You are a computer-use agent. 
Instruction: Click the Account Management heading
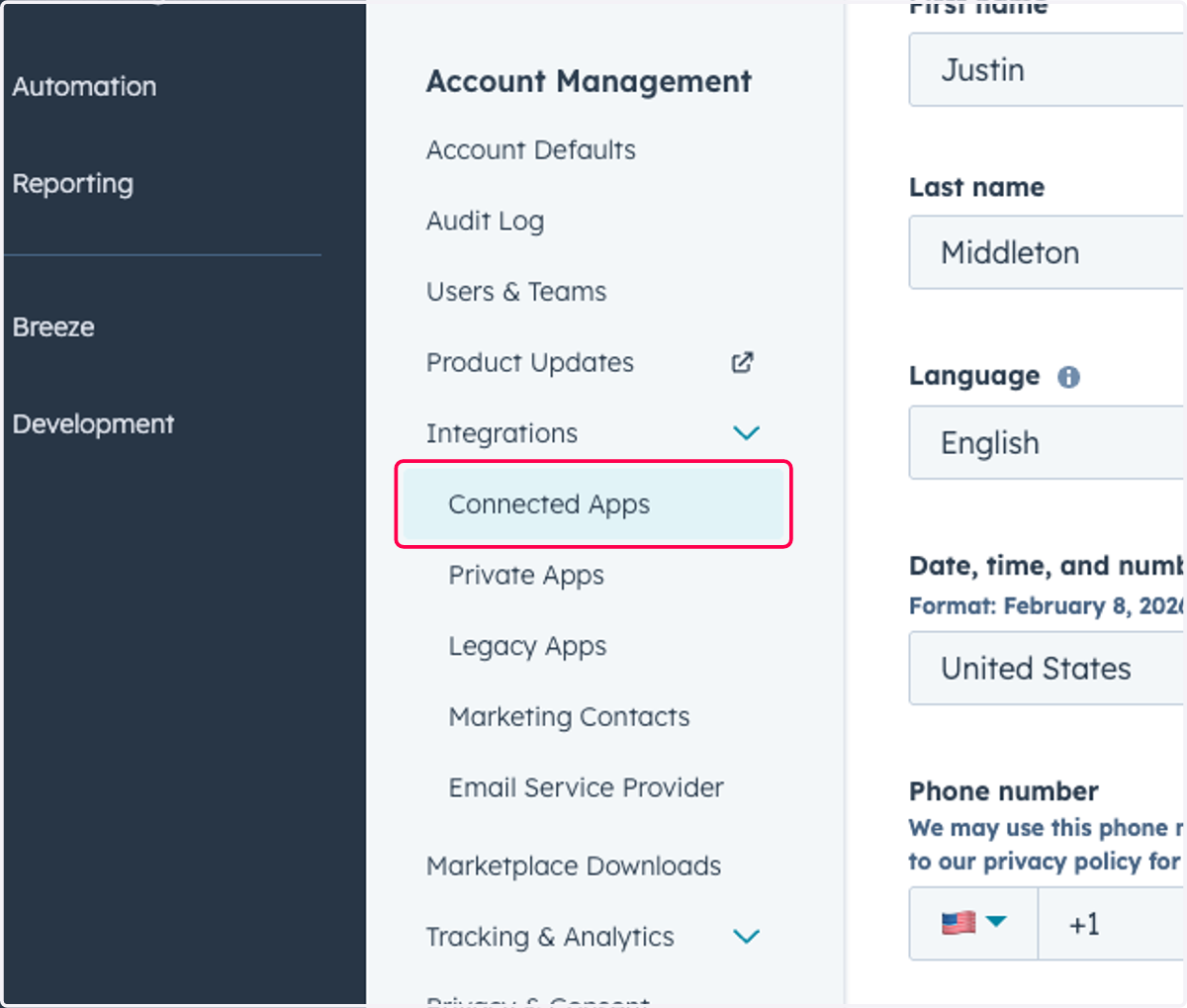click(589, 81)
